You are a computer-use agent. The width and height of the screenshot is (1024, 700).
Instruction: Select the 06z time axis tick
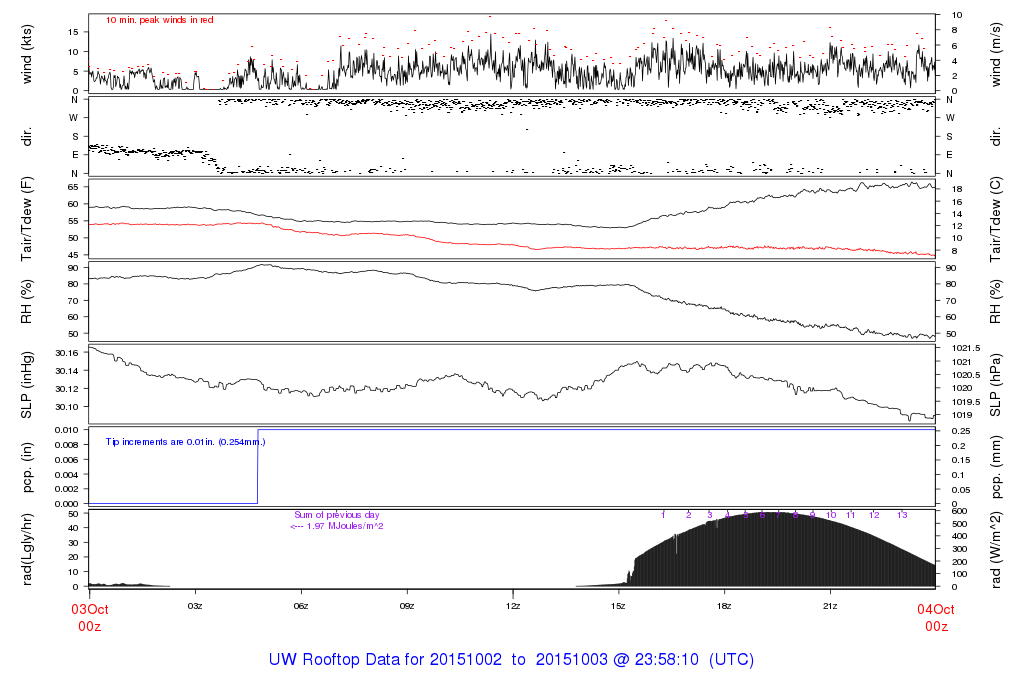click(x=300, y=606)
